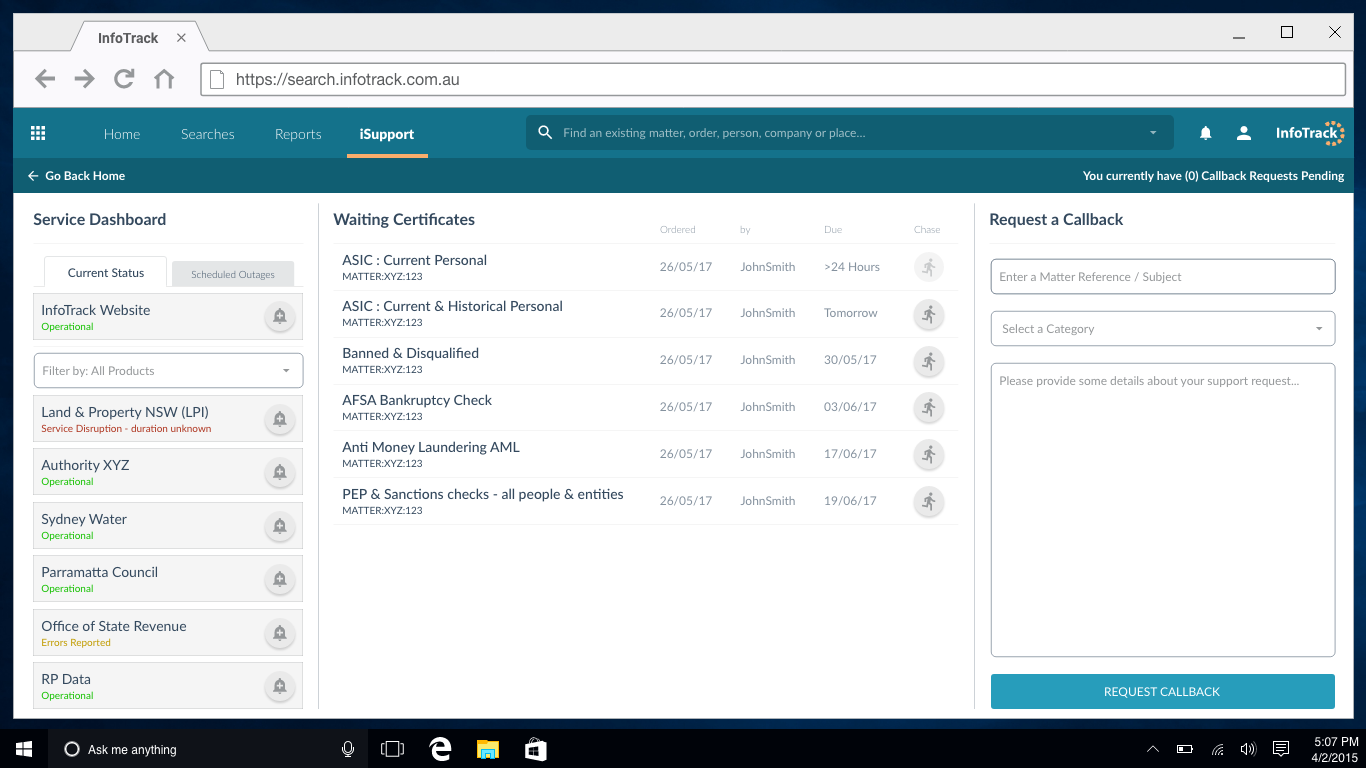1366x768 pixels.
Task: Chase ASIC : Current & Historical Personal certificate
Action: (x=929, y=314)
